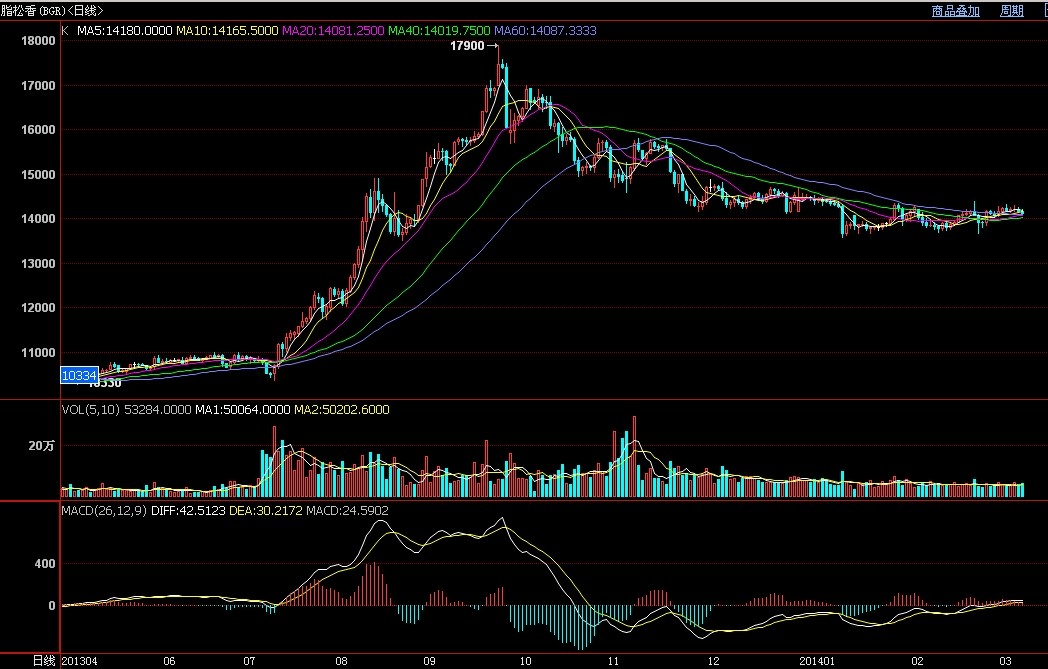1048x669 pixels.
Task: Select the K indicator label
Action: [x=66, y=31]
